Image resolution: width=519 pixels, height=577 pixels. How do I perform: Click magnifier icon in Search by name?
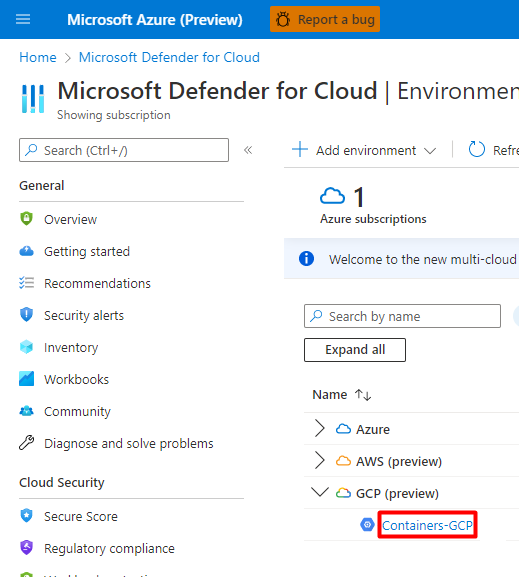tap(316, 315)
